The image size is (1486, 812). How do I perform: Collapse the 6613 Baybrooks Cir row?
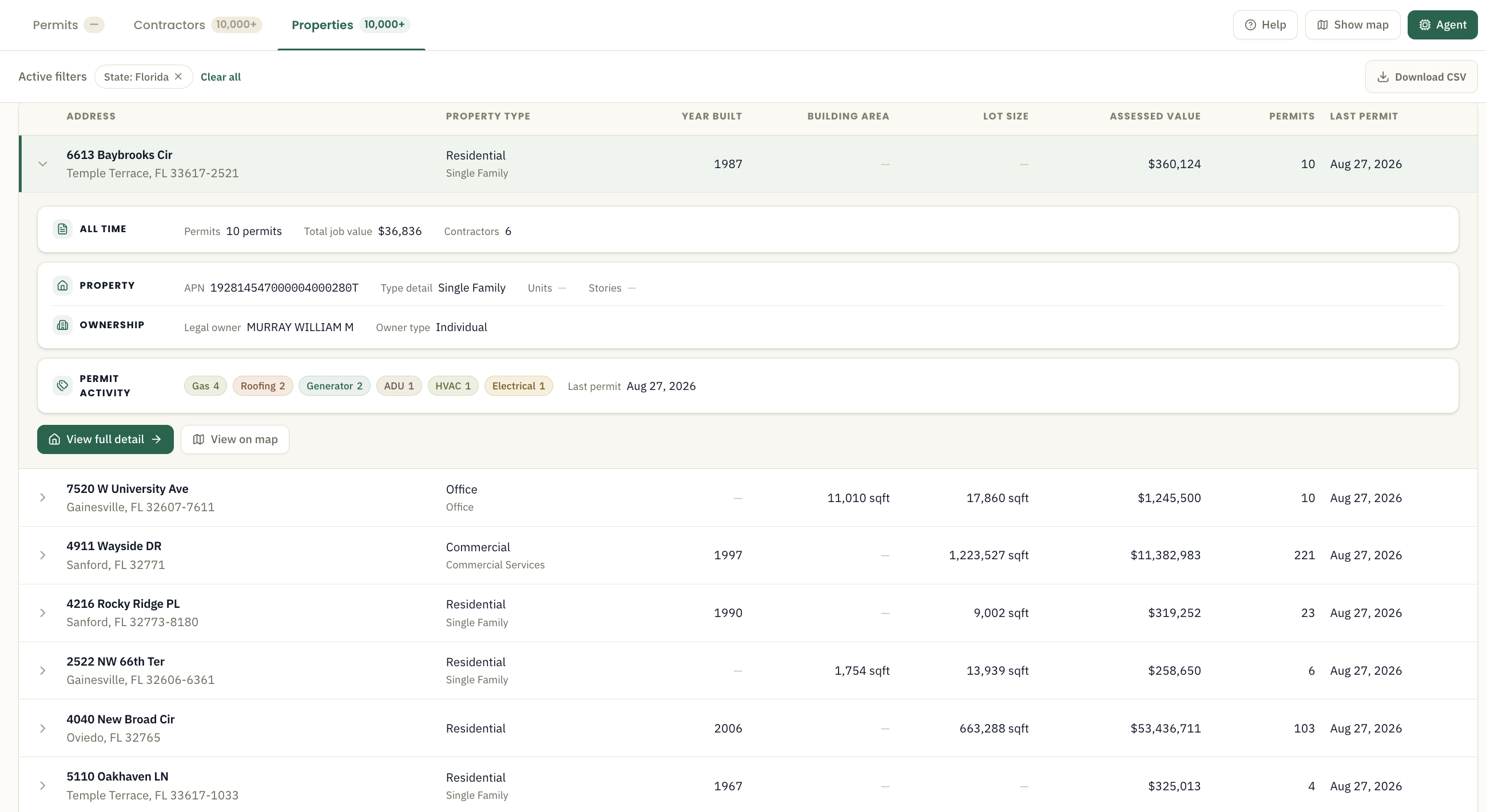pos(43,164)
